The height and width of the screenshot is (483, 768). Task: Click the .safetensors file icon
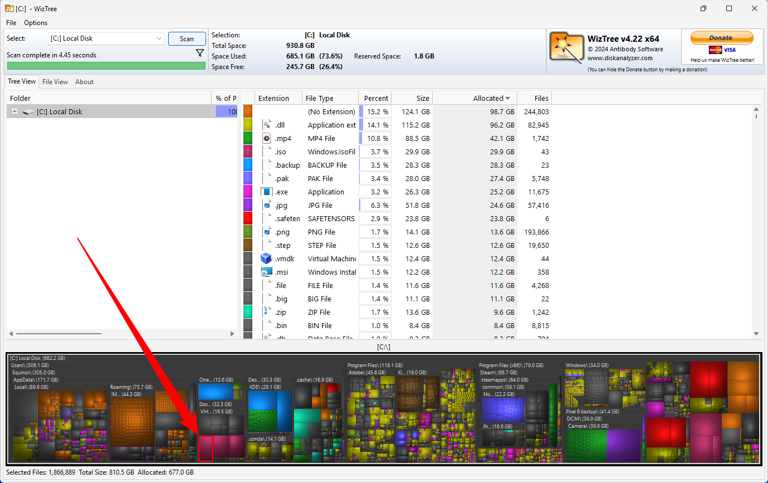267,218
